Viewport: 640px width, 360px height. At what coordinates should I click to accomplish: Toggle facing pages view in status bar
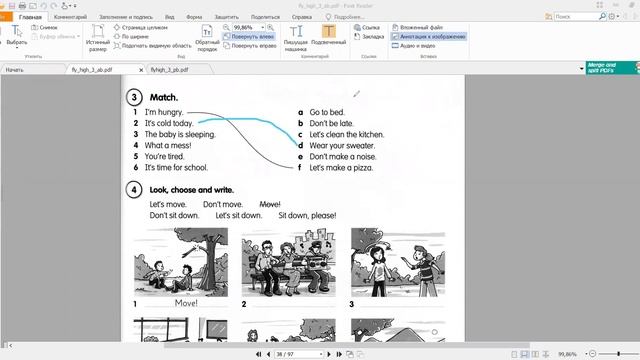point(535,354)
